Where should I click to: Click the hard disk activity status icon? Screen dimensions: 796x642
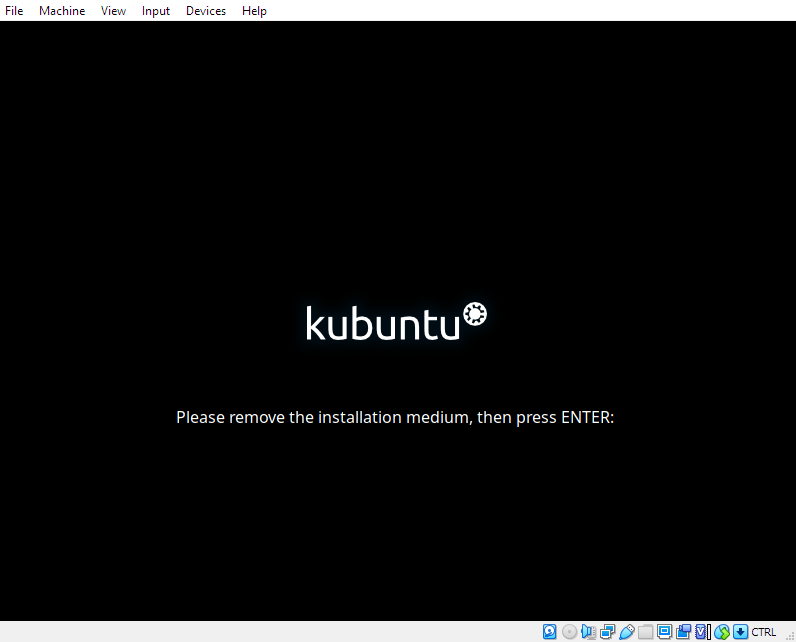tap(550, 632)
